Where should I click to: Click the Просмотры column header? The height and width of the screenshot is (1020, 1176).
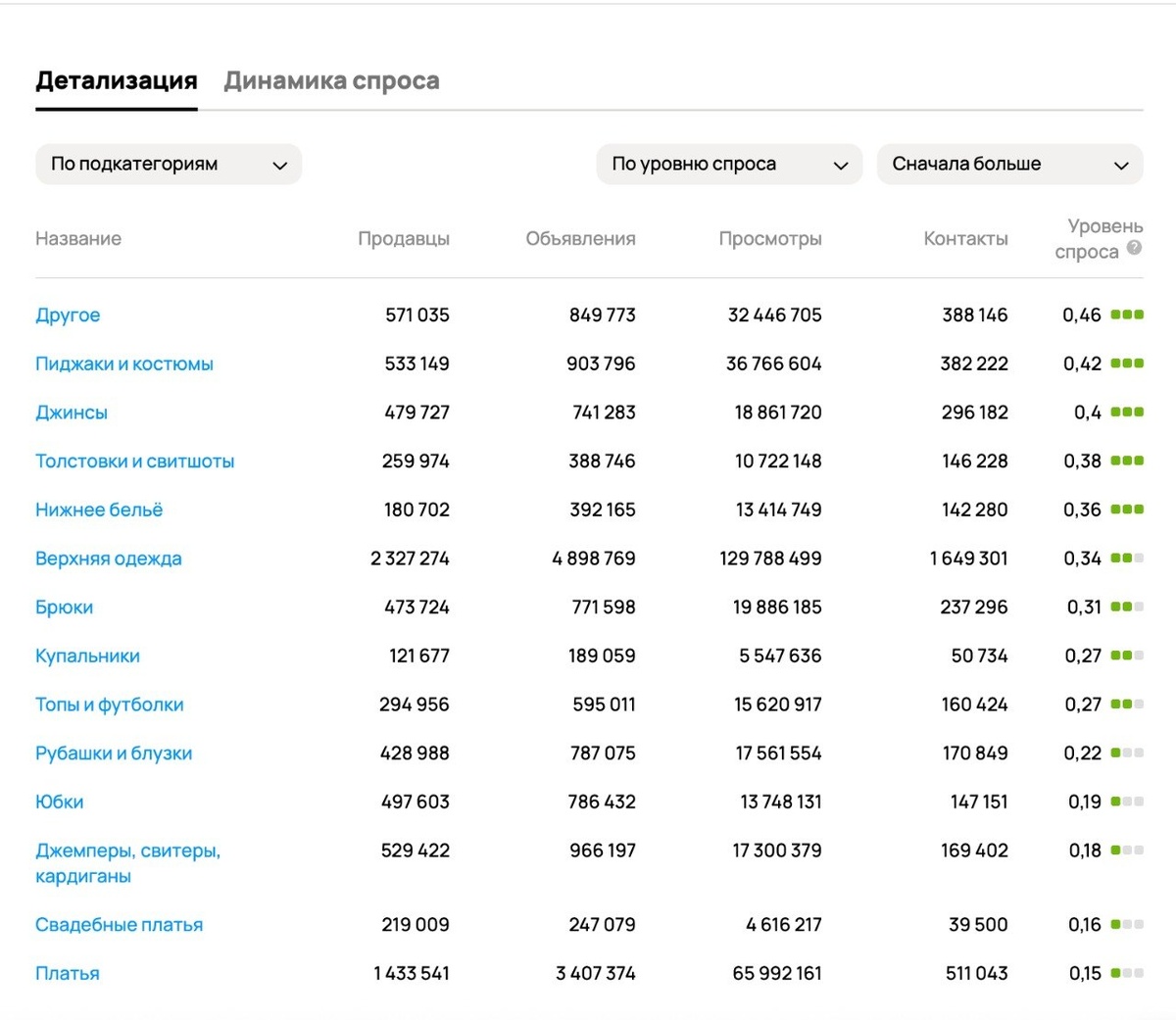(770, 239)
